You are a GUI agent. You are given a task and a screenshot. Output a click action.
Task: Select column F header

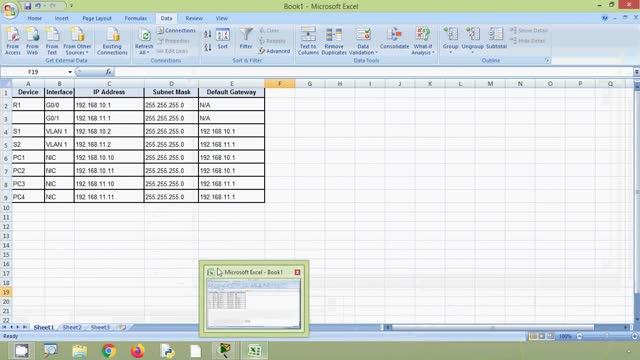pos(280,84)
